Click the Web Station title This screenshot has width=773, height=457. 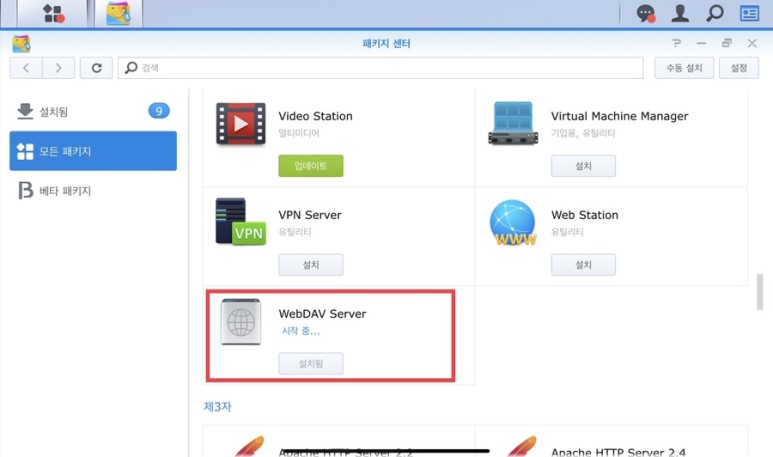point(585,215)
